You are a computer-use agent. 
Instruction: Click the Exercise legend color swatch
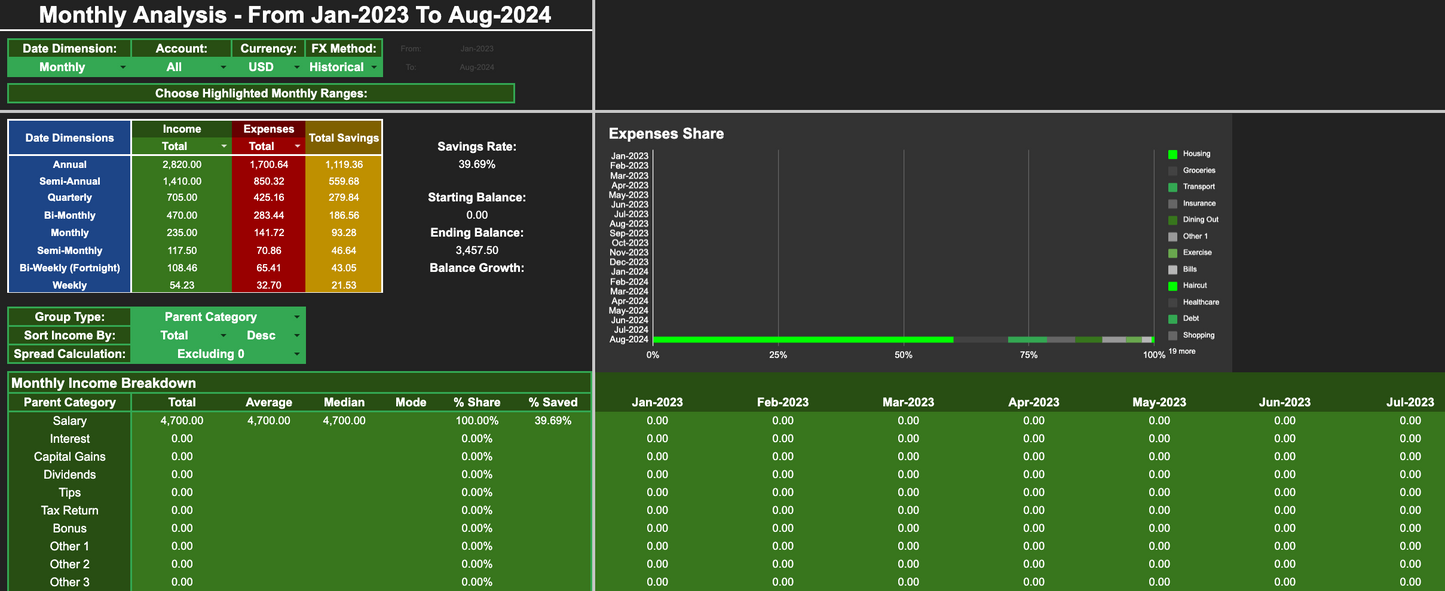(1172, 253)
